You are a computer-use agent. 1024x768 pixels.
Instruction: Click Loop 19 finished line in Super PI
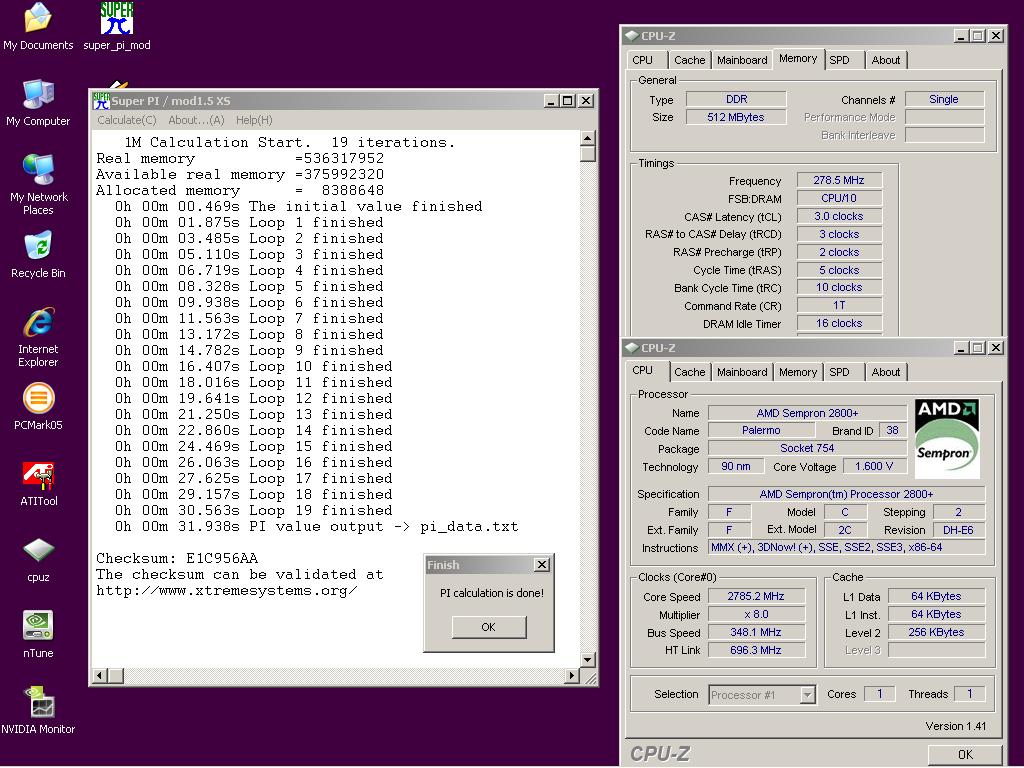(x=253, y=511)
